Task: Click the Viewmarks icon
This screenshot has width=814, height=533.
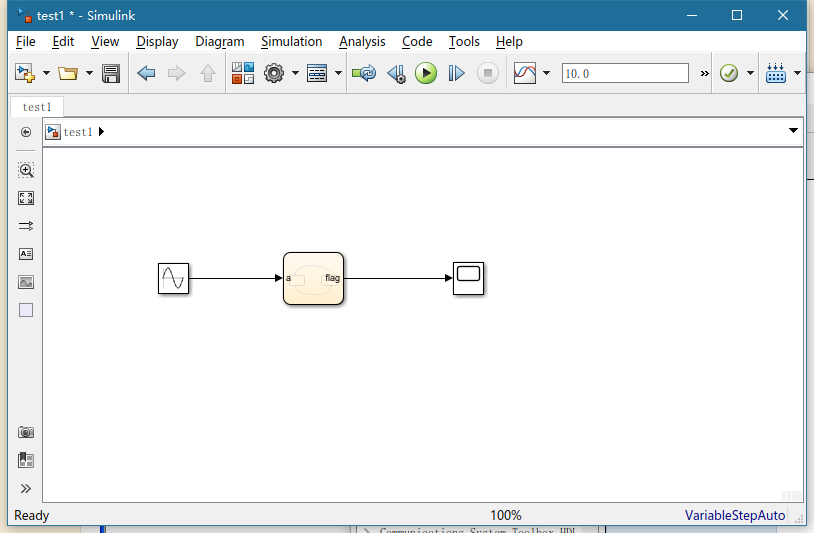Action: pos(26,460)
